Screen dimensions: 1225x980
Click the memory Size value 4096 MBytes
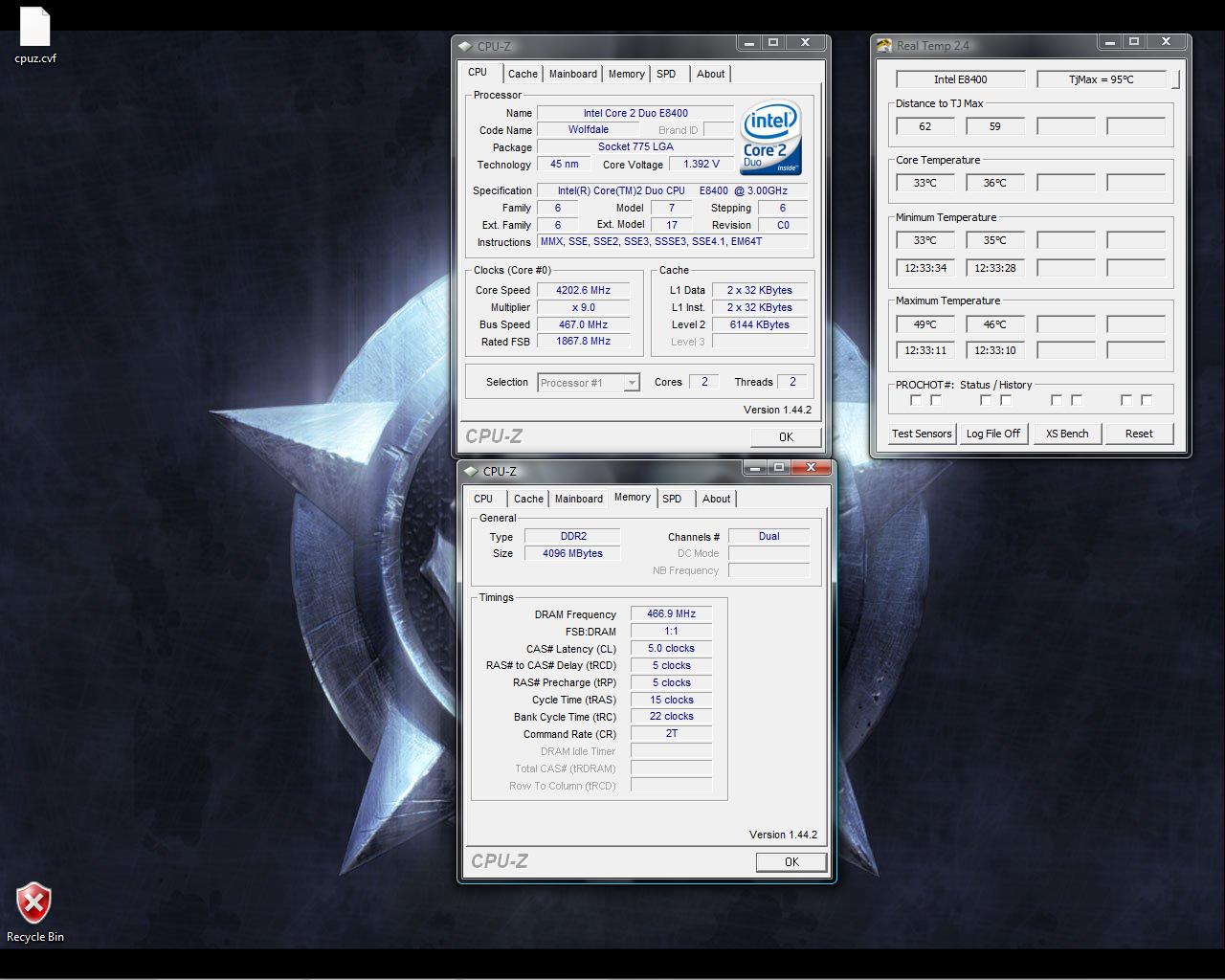click(x=573, y=553)
